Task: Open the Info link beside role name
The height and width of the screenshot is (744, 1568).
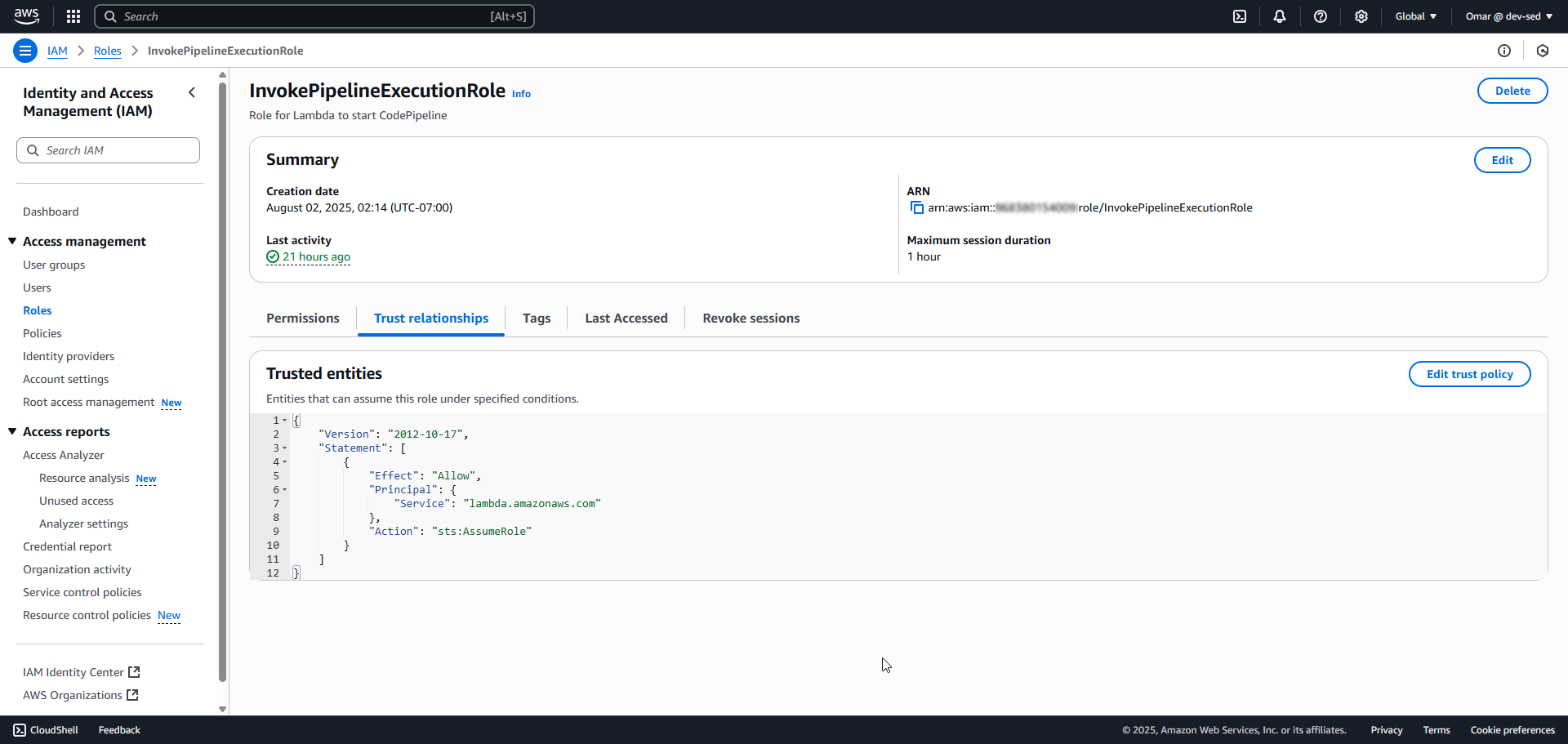Action: click(x=521, y=94)
